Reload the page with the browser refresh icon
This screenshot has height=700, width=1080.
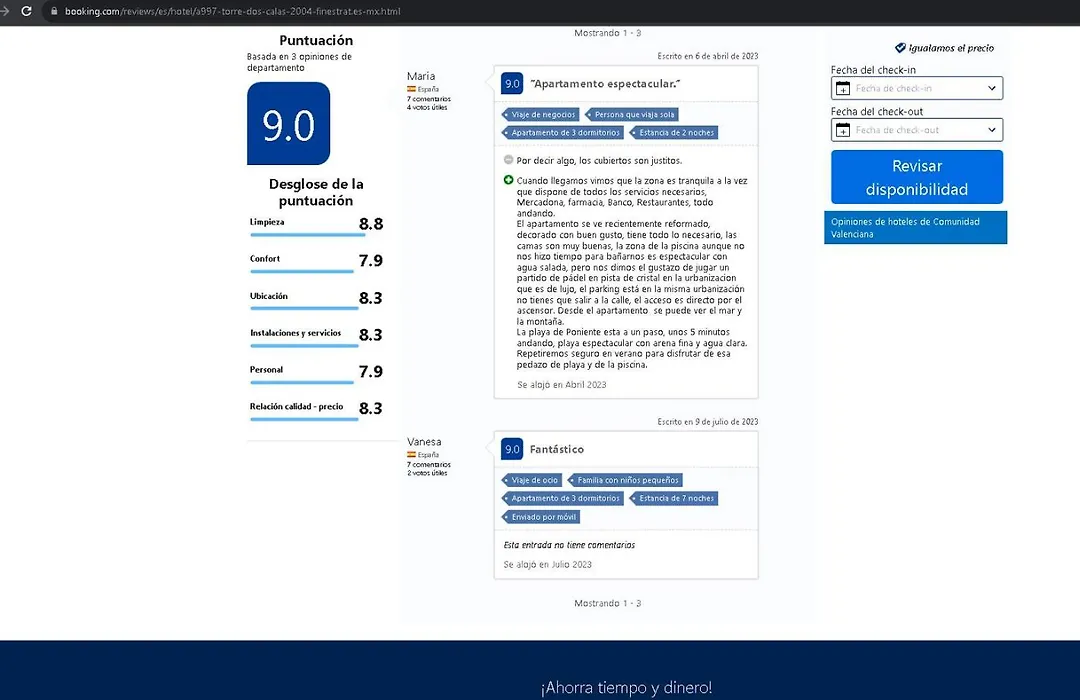[26, 11]
